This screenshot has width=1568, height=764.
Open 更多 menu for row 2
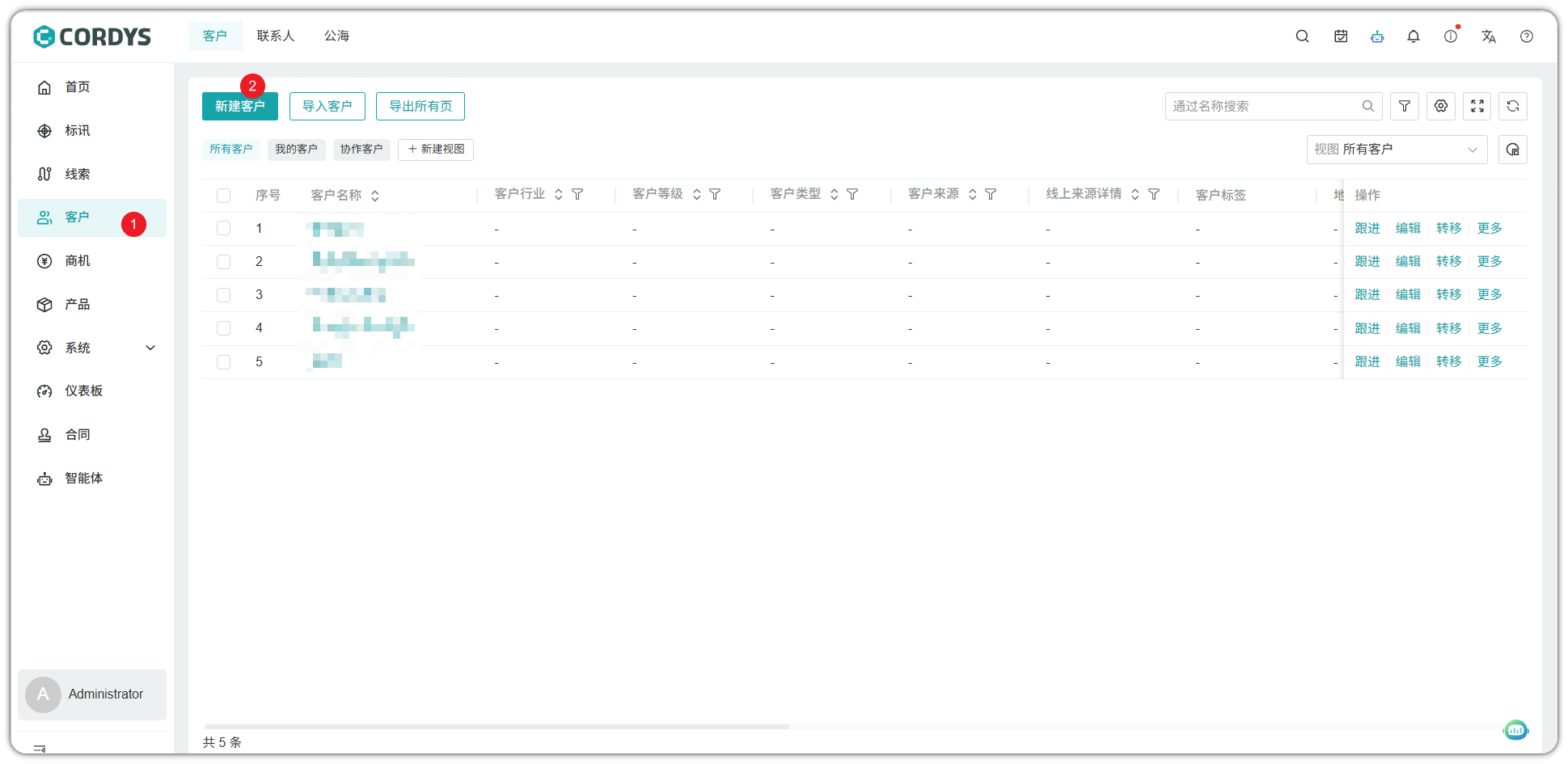click(1490, 262)
